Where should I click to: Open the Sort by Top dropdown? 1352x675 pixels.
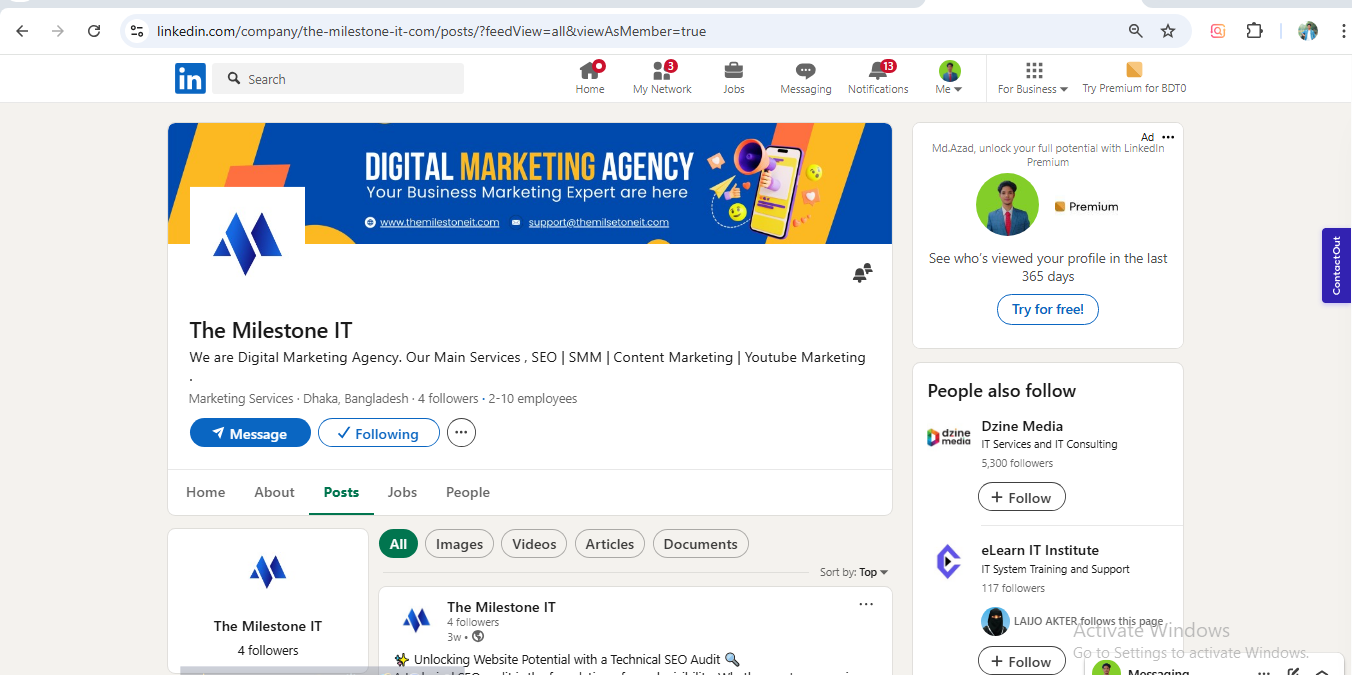coord(854,572)
